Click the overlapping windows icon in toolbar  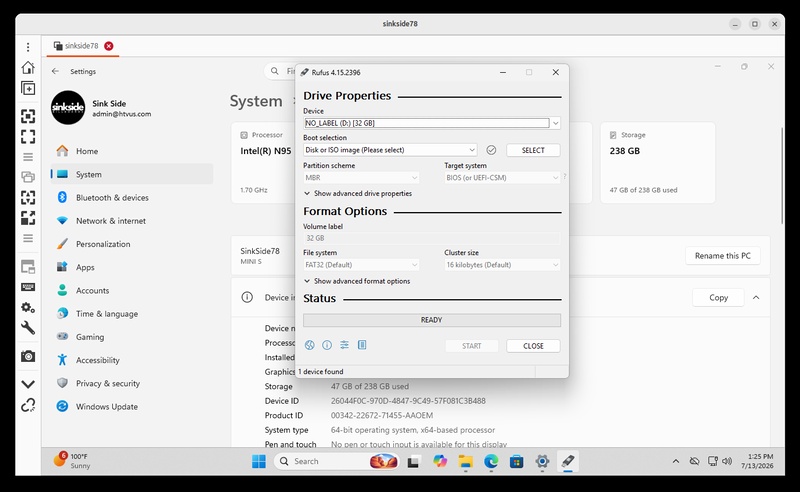coord(28,177)
